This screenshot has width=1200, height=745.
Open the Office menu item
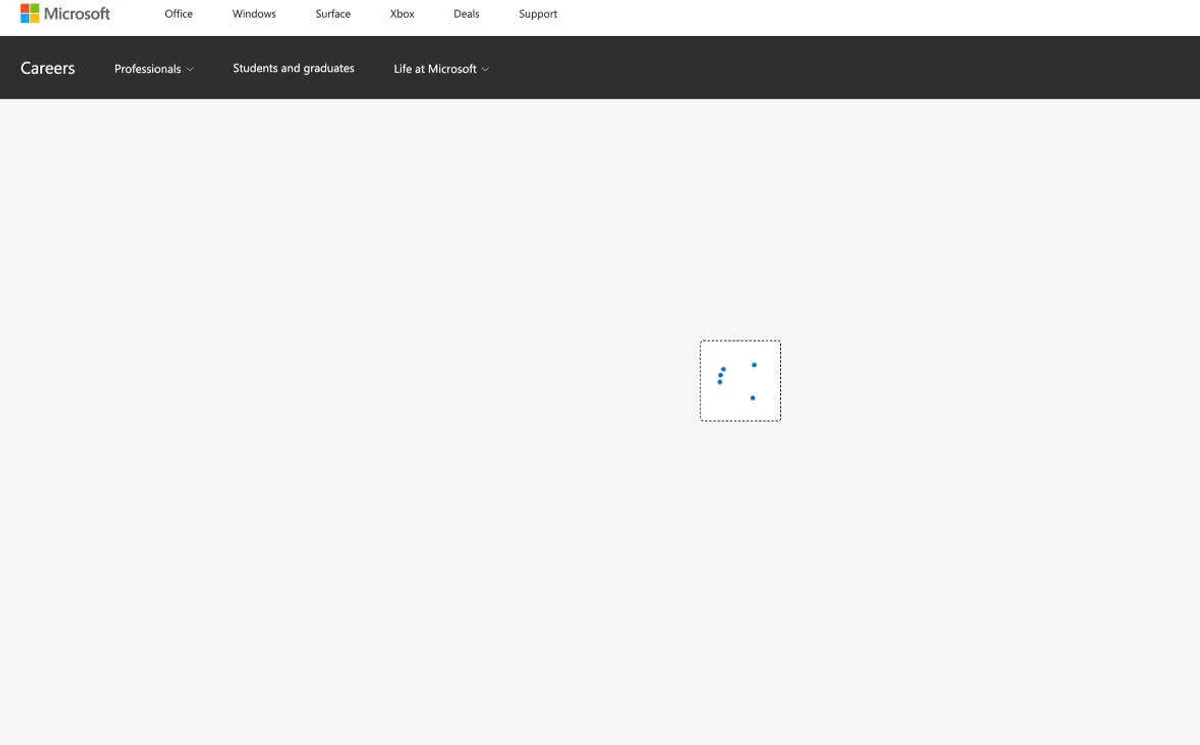click(178, 14)
